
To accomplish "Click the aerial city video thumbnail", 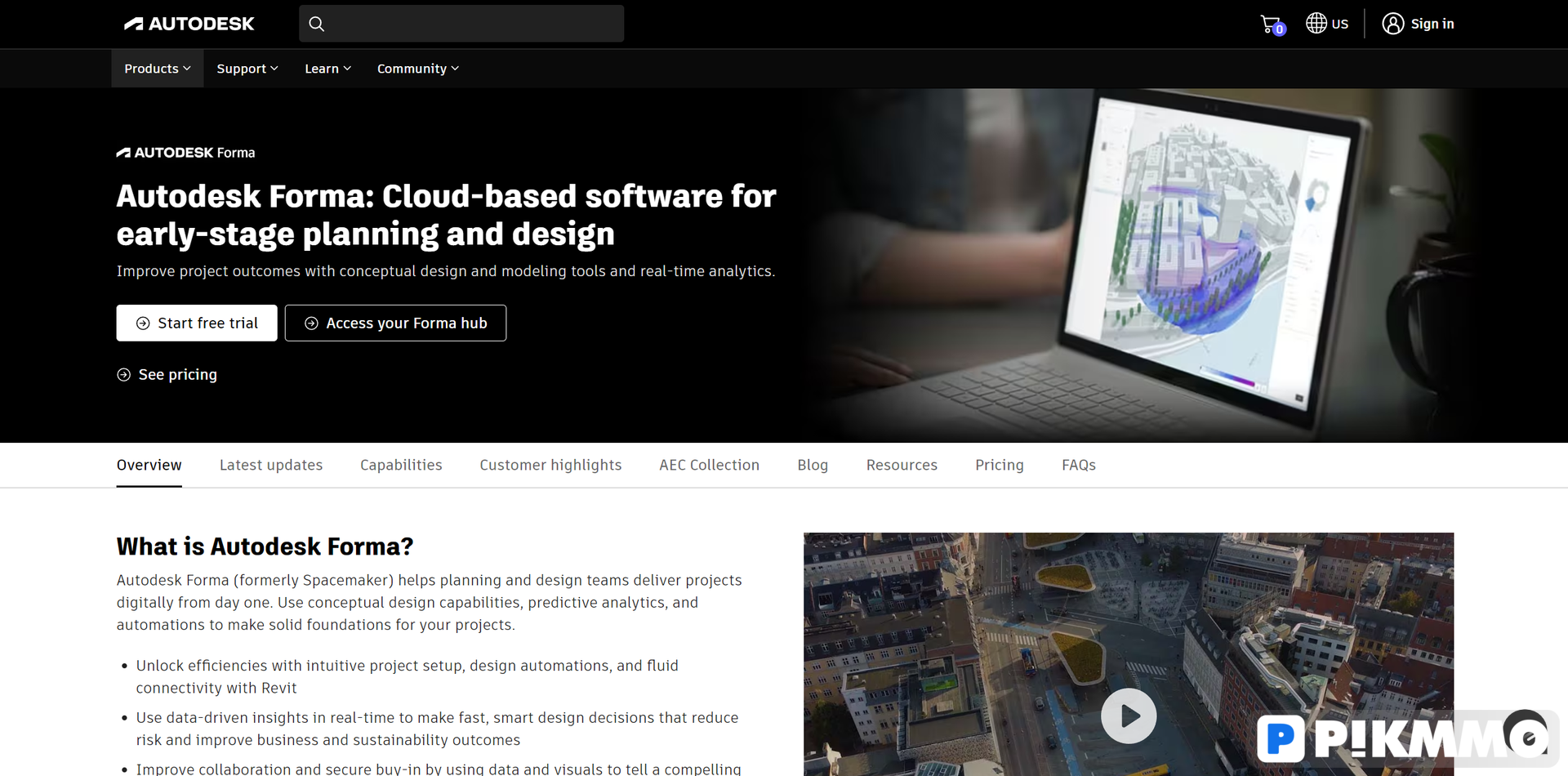I will pos(1128,653).
